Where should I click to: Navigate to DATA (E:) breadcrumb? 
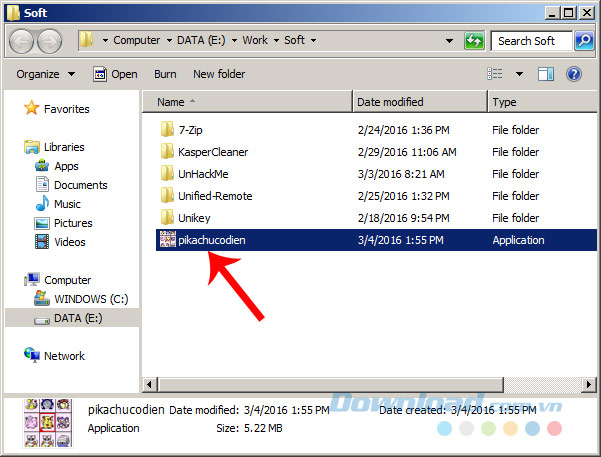click(x=201, y=40)
